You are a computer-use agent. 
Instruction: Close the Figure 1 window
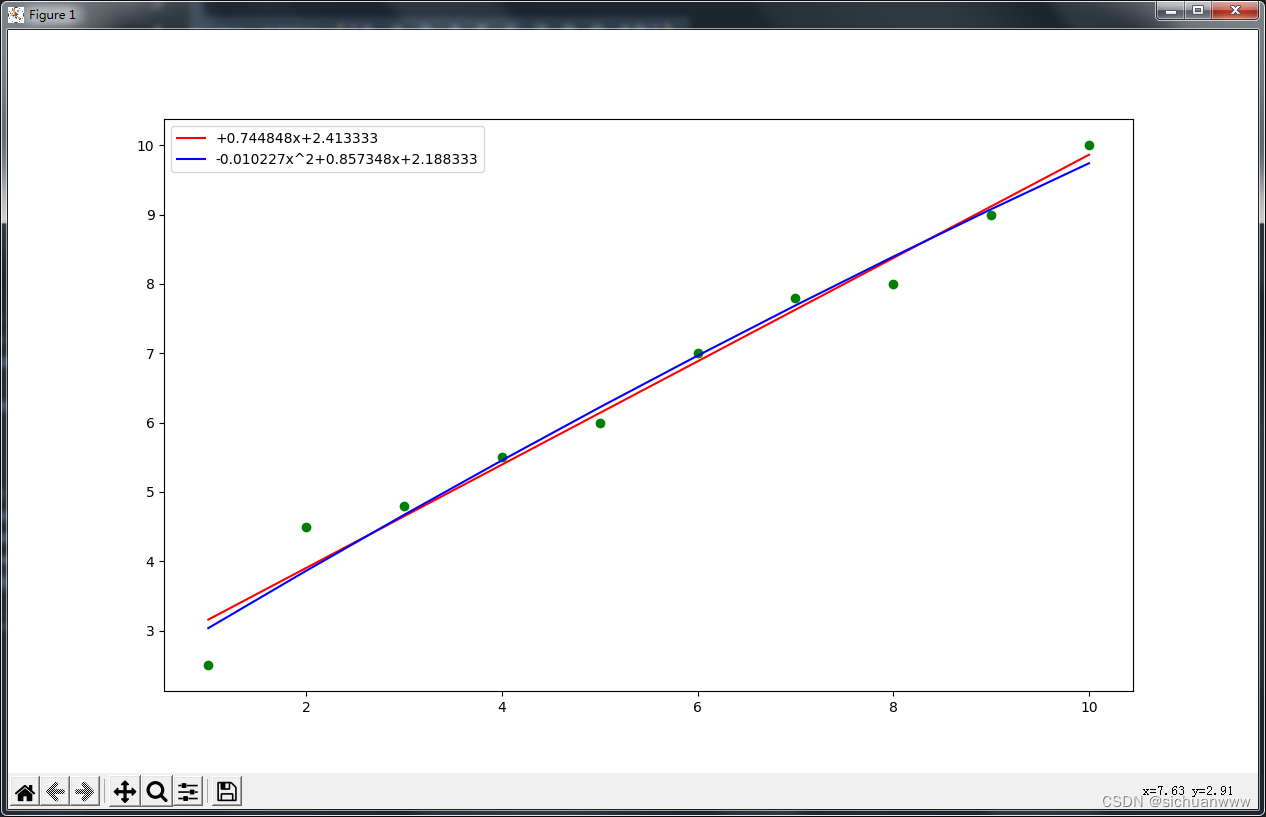1235,10
